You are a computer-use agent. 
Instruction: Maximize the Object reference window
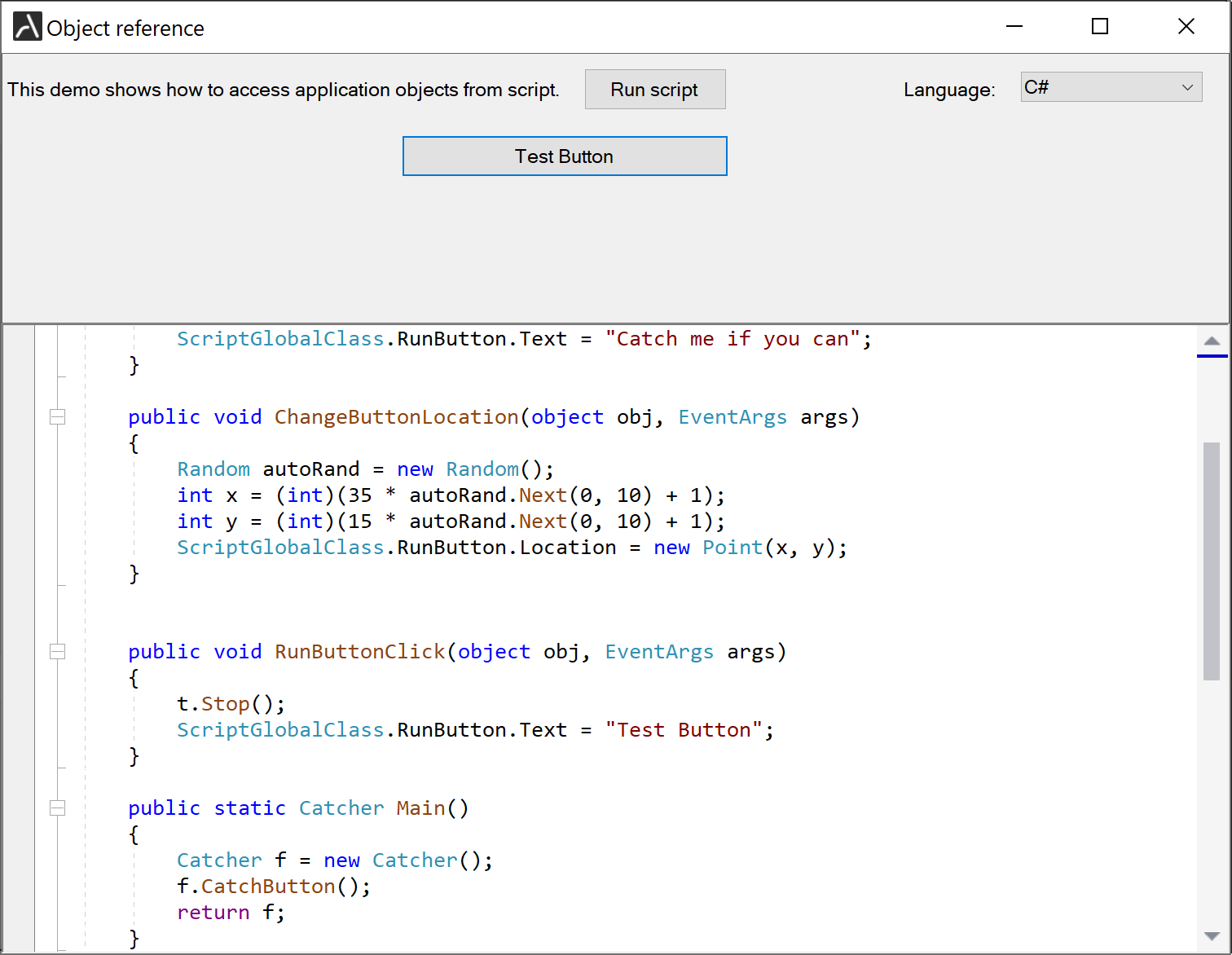click(x=1099, y=27)
